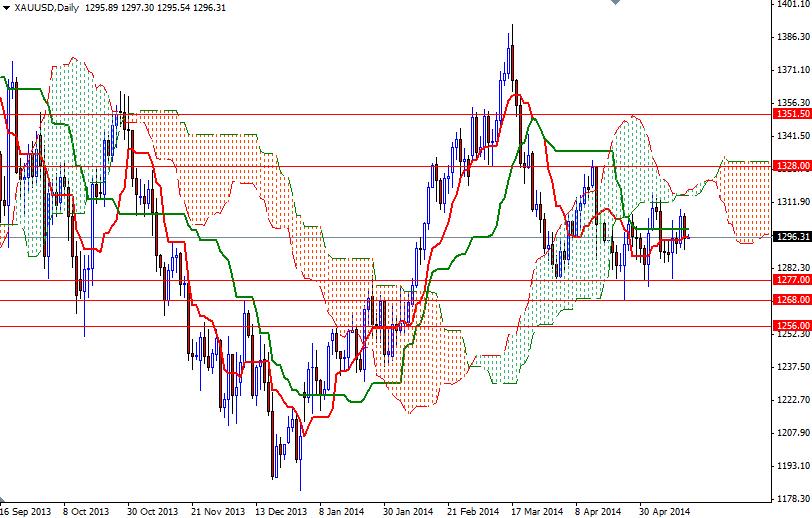Viewport: 812px width, 518px height.
Task: Click the 30 Oct 2013 date label
Action: [x=152, y=511]
